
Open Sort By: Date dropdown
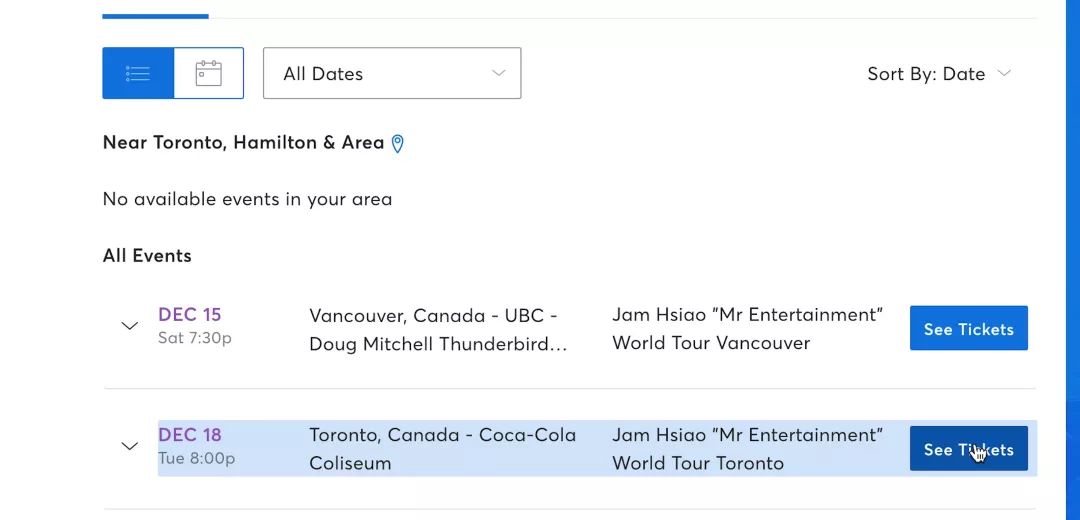939,74
